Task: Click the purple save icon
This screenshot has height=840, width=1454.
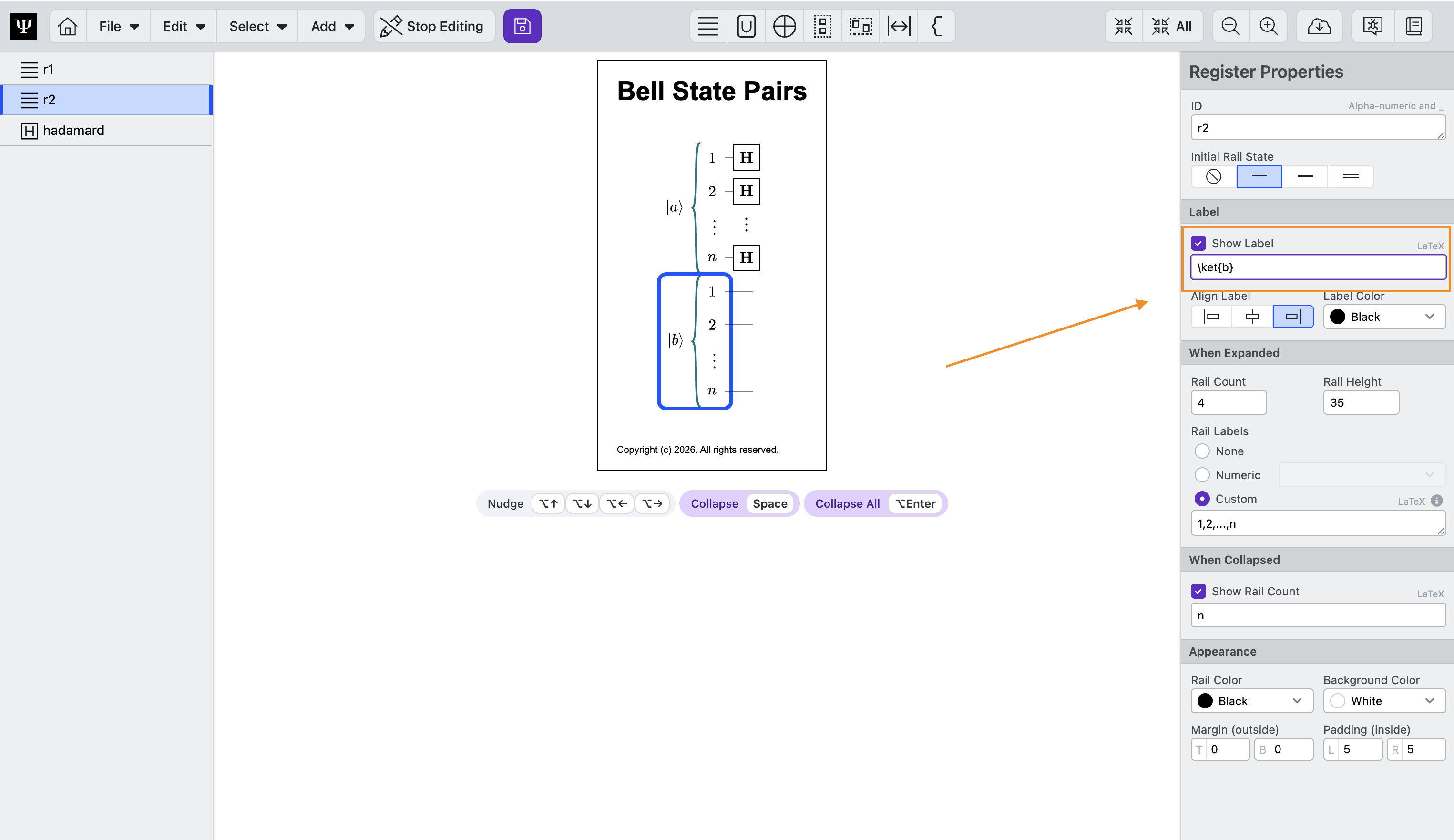Action: [x=522, y=26]
